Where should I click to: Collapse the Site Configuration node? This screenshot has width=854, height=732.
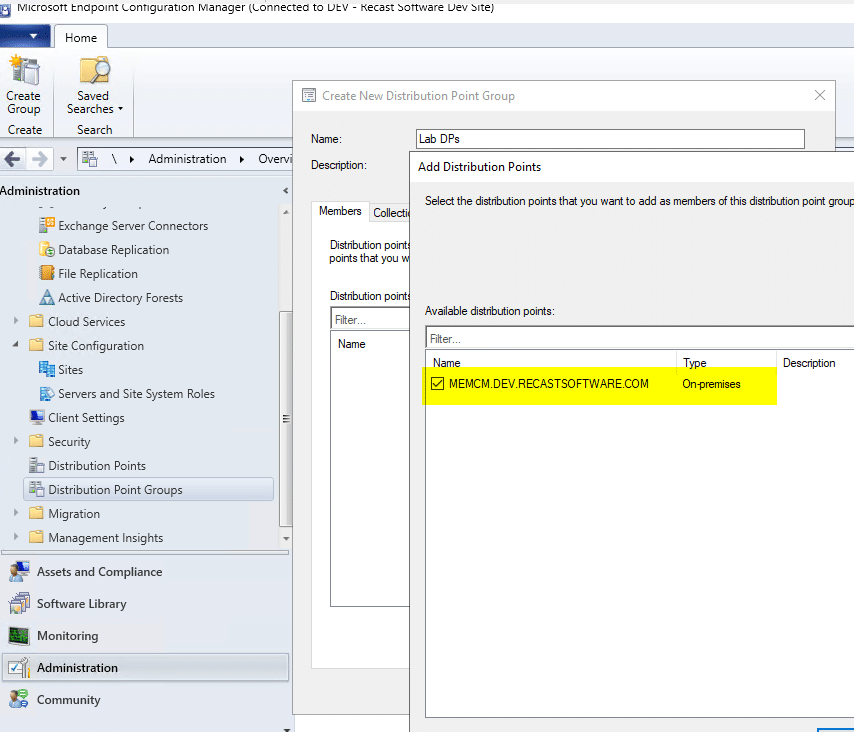coord(17,345)
